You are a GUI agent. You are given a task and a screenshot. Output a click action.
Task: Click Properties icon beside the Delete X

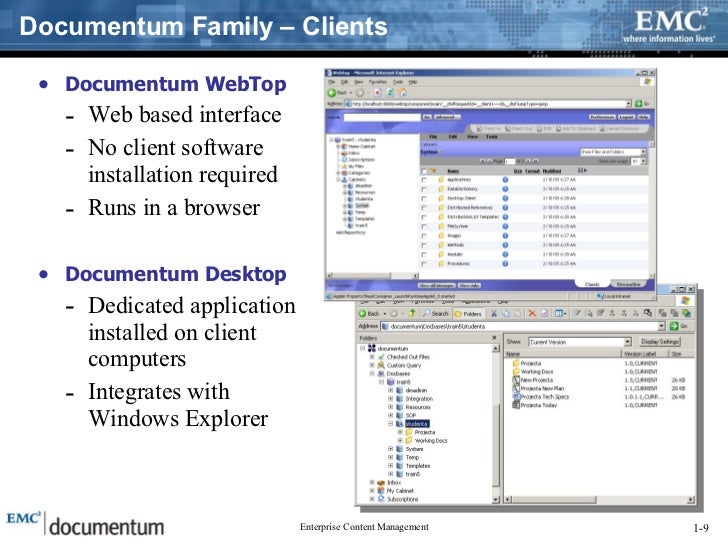click(x=545, y=314)
